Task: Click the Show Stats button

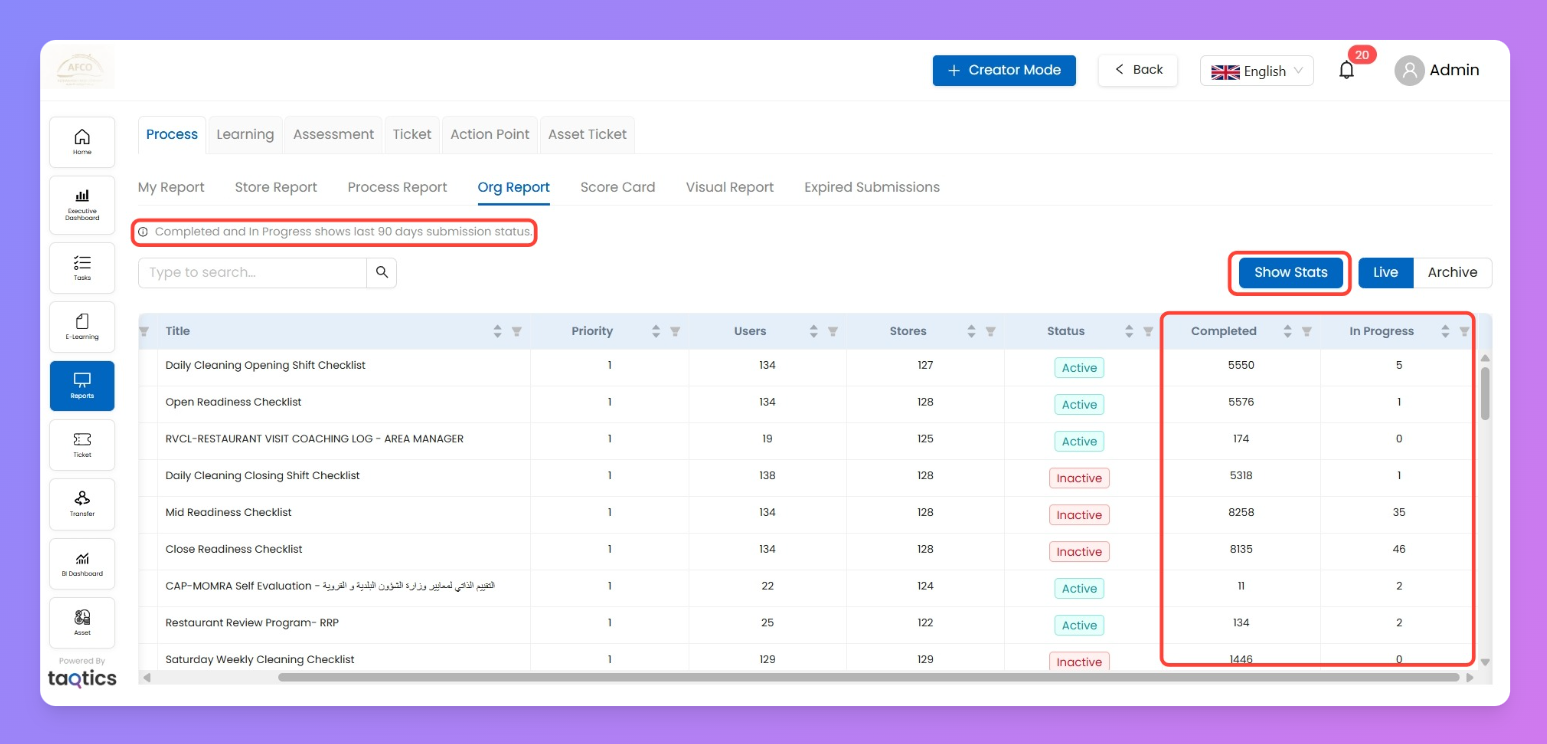Action: click(1290, 272)
